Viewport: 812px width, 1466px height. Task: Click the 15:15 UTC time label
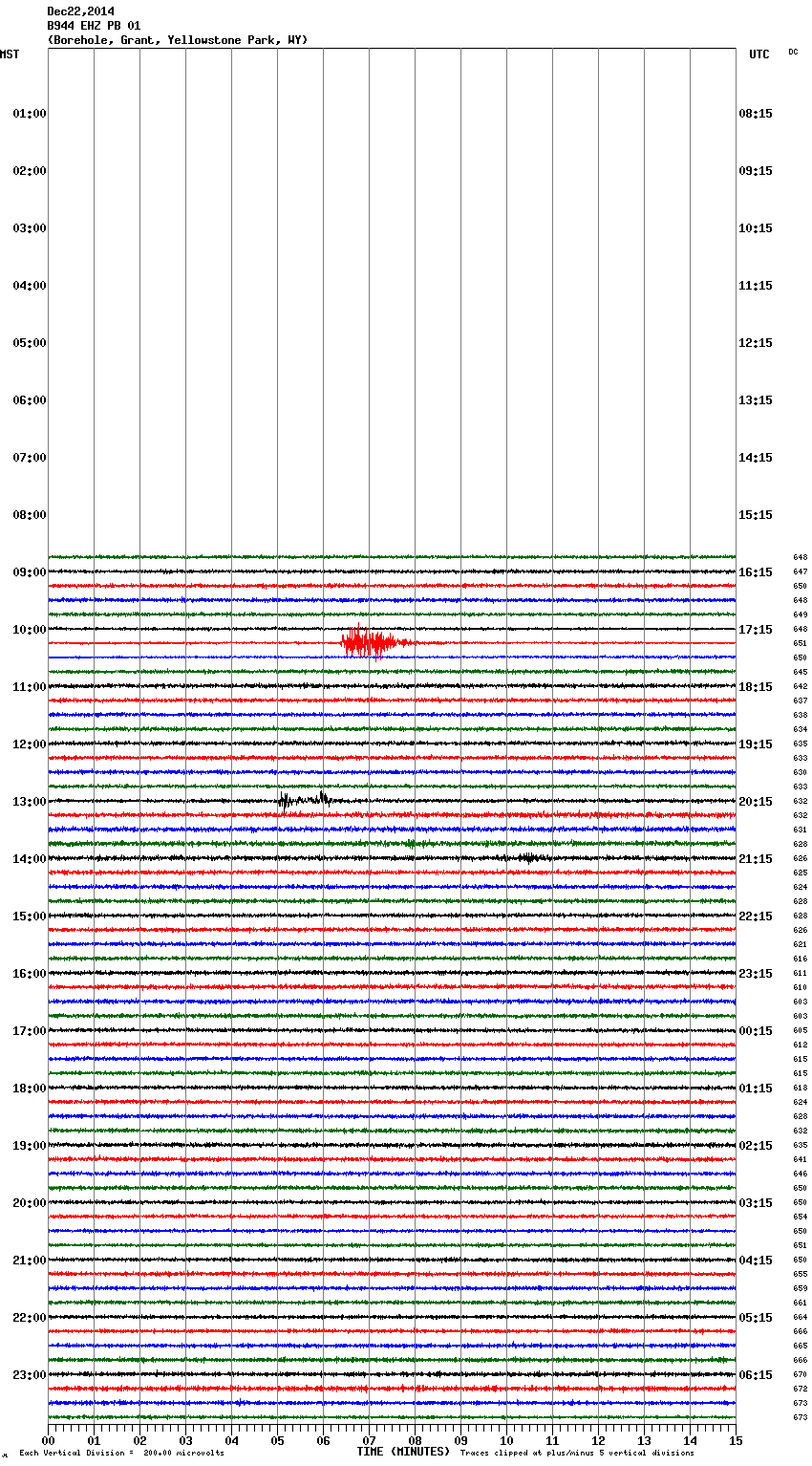tap(756, 515)
